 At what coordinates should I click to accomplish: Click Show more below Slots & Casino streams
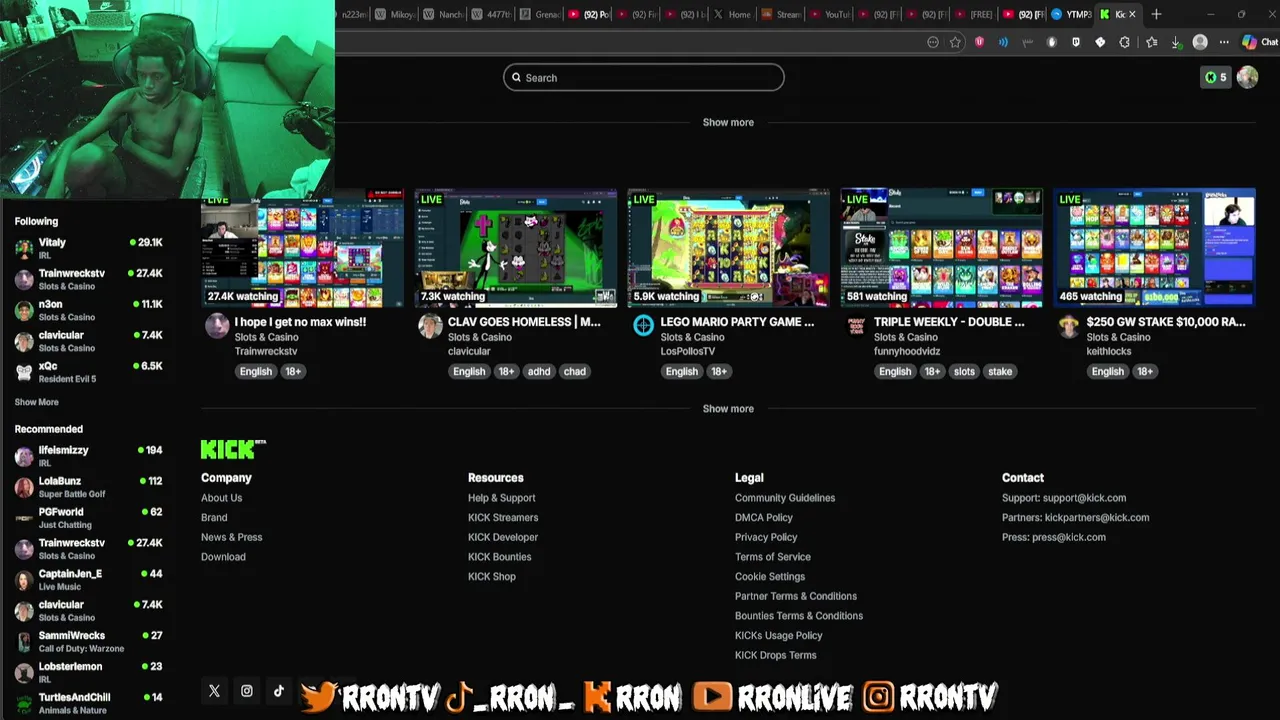coord(728,408)
